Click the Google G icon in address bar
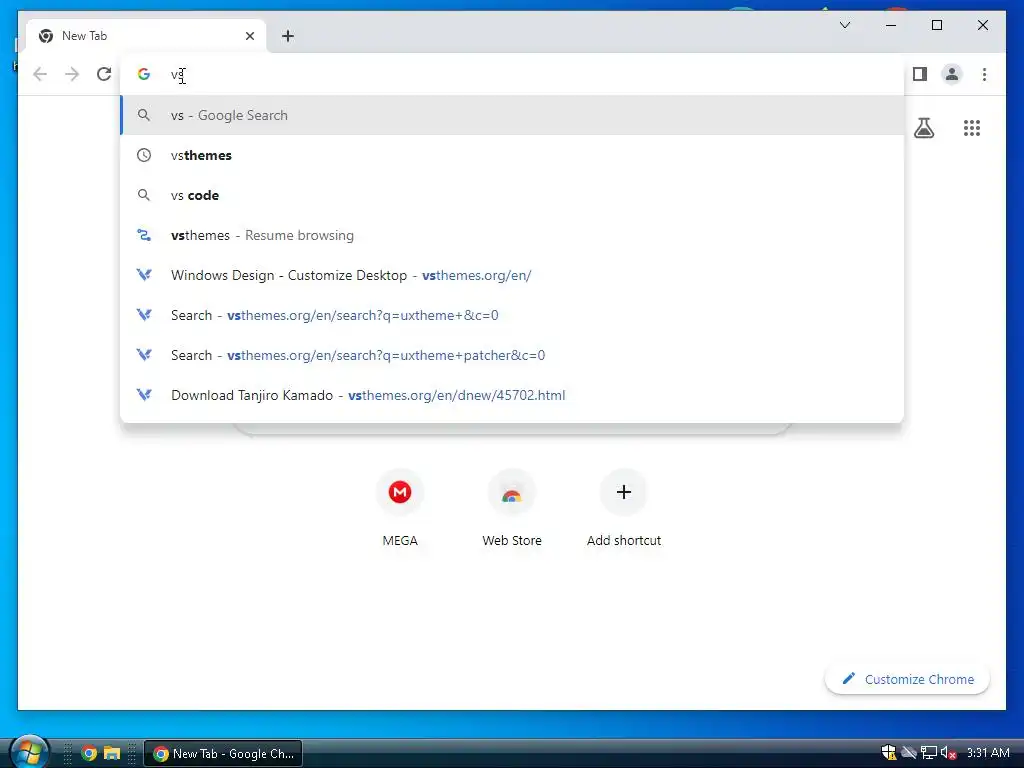The height and width of the screenshot is (768, 1024). click(x=144, y=74)
